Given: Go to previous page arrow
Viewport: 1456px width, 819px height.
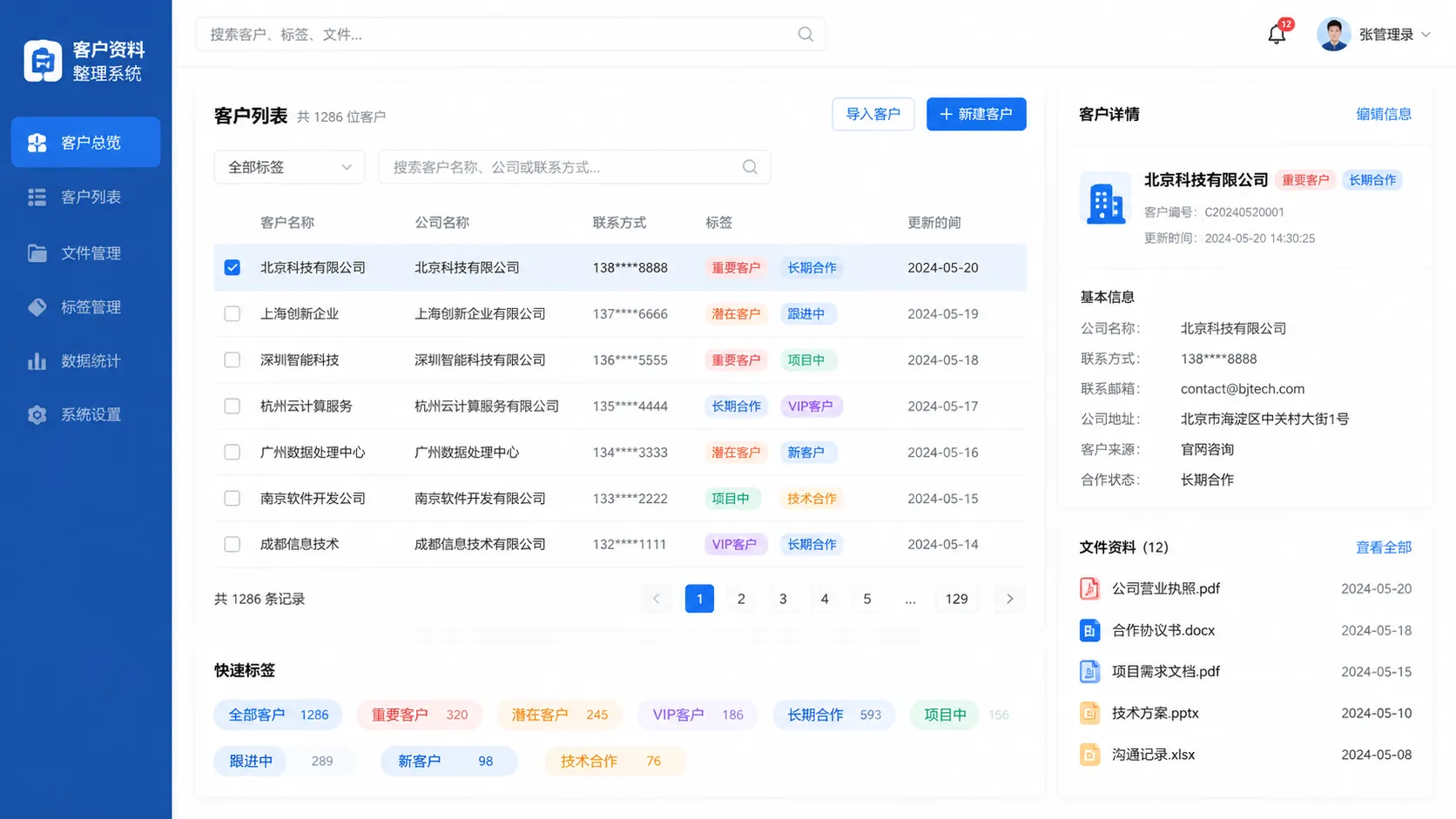Looking at the screenshot, I should 657,599.
